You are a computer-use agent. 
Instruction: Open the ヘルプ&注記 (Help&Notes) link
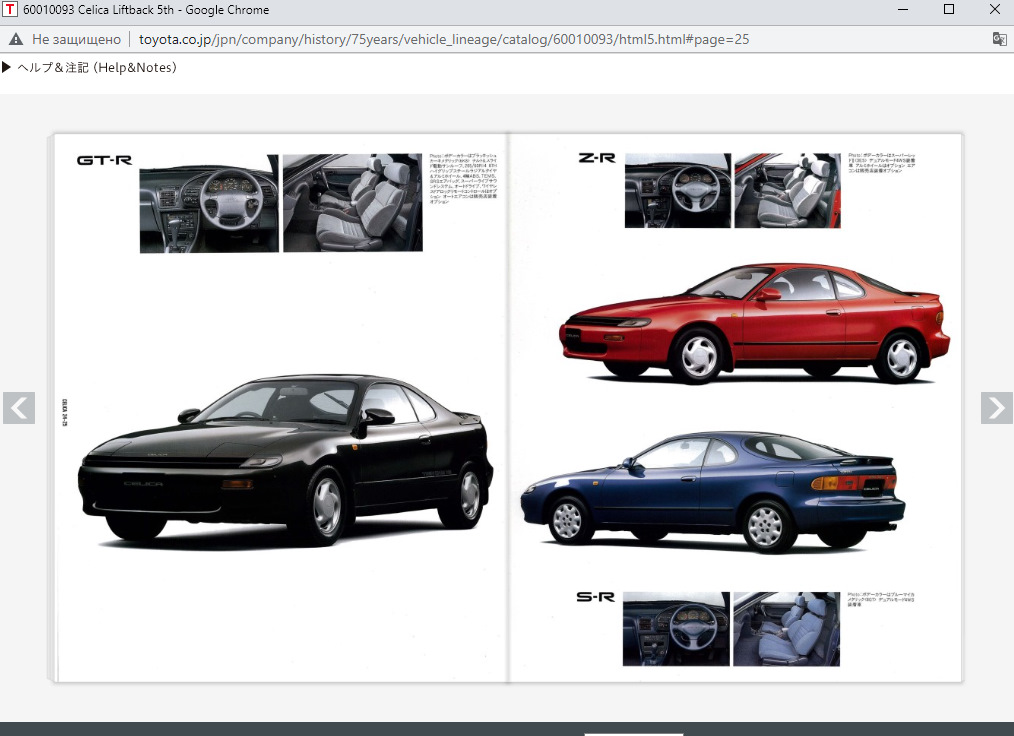tap(97, 67)
